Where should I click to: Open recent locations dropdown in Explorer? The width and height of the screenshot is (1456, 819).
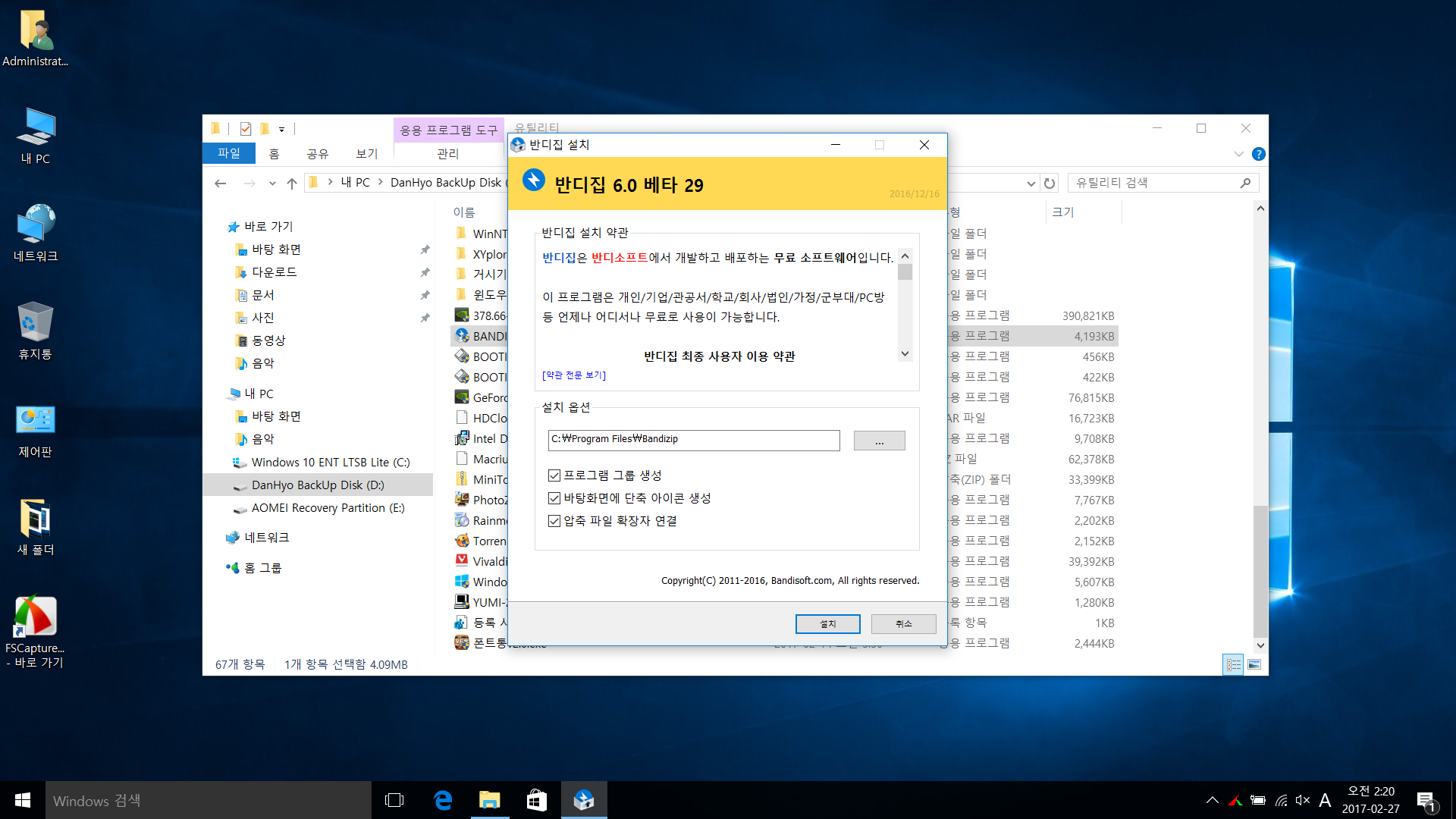point(272,183)
